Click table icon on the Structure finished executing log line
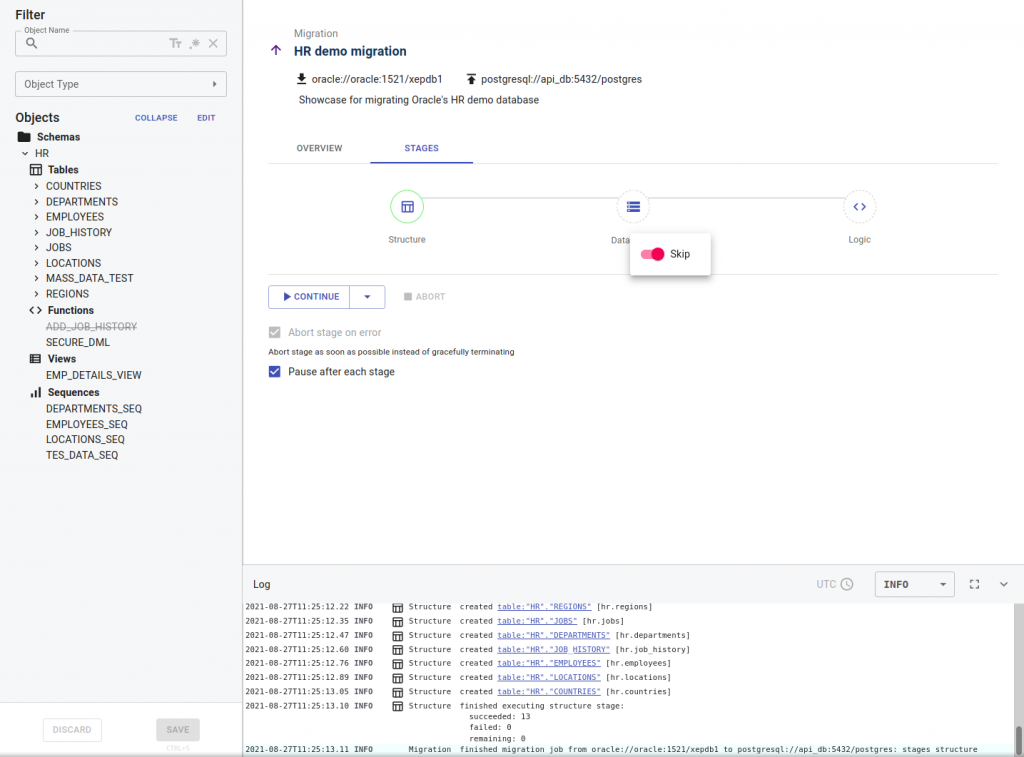This screenshot has height=757, width=1024. [x=397, y=707]
